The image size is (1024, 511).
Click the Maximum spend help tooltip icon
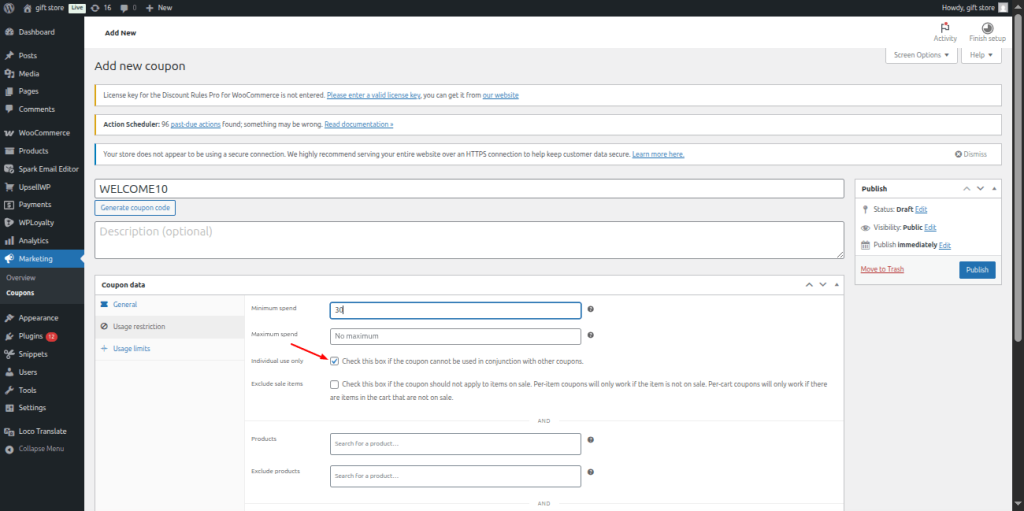590,335
